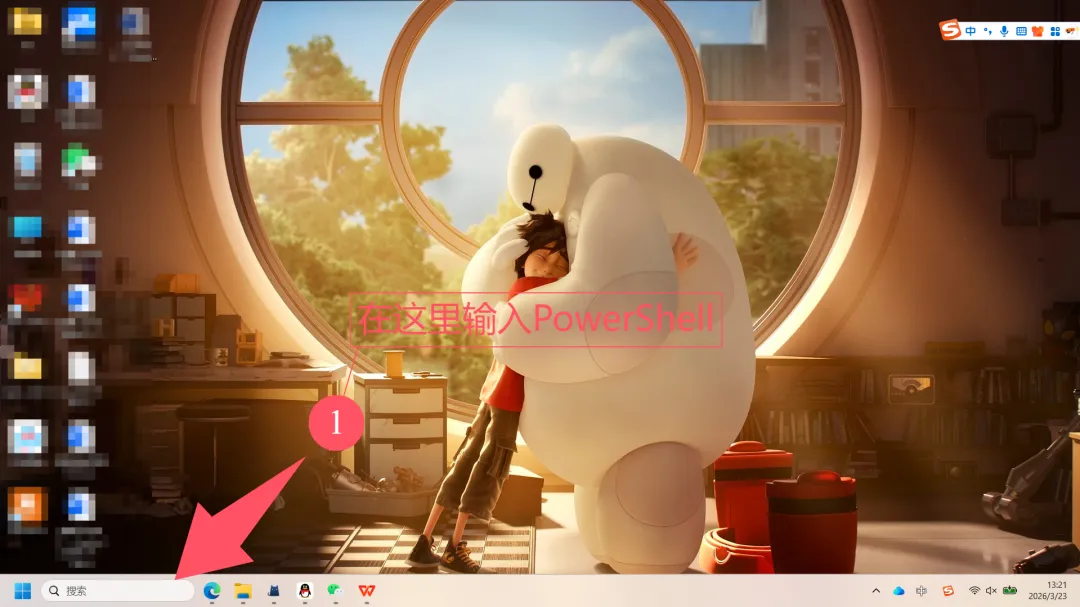Viewport: 1080px width, 607px height.
Task: Open File Explorer from the taskbar
Action: (242, 590)
